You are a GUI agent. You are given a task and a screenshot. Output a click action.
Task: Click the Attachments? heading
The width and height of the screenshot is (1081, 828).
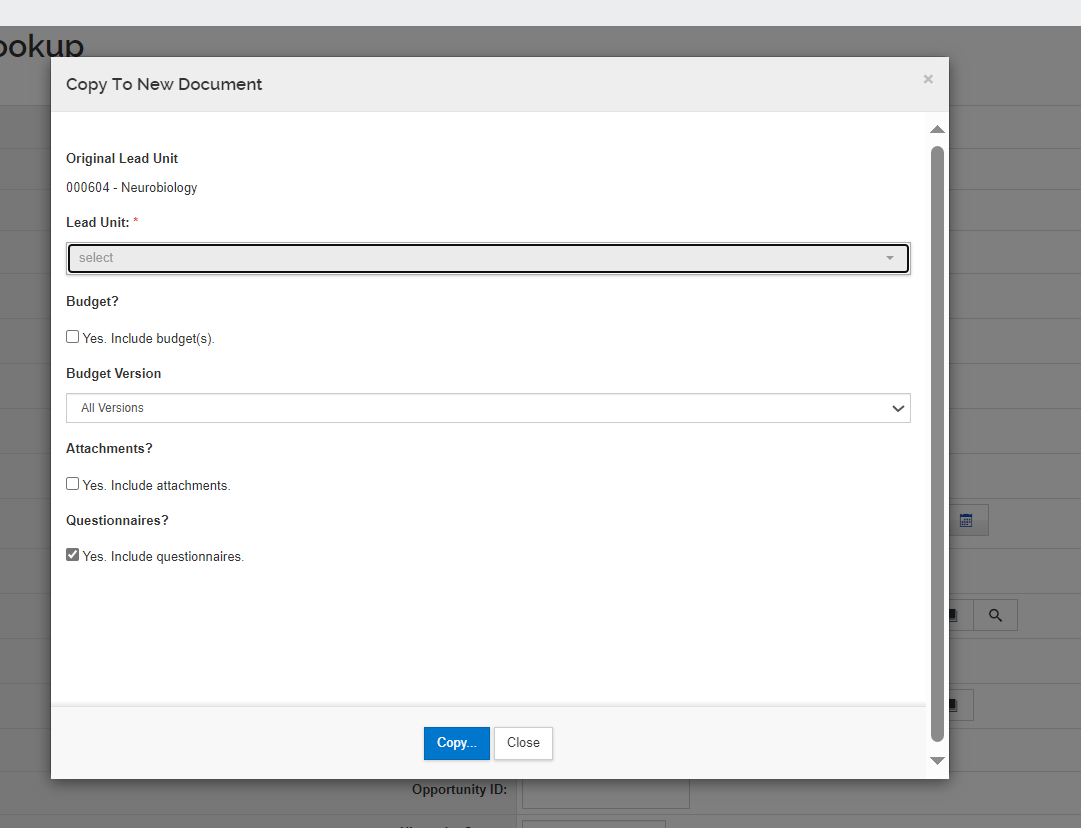pos(109,449)
